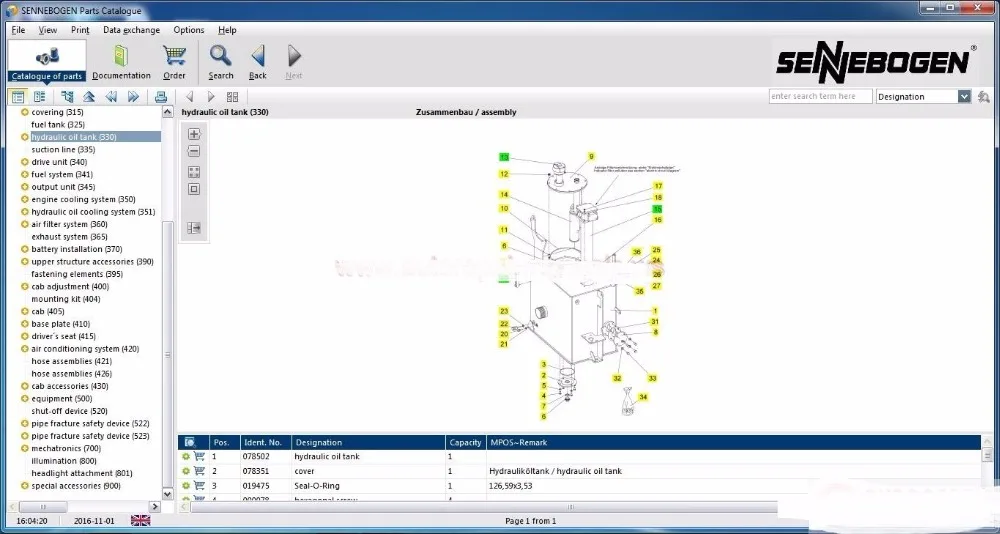This screenshot has height=534, width=1000.
Task: Click the Search magnifier toolbar button
Action: (221, 62)
